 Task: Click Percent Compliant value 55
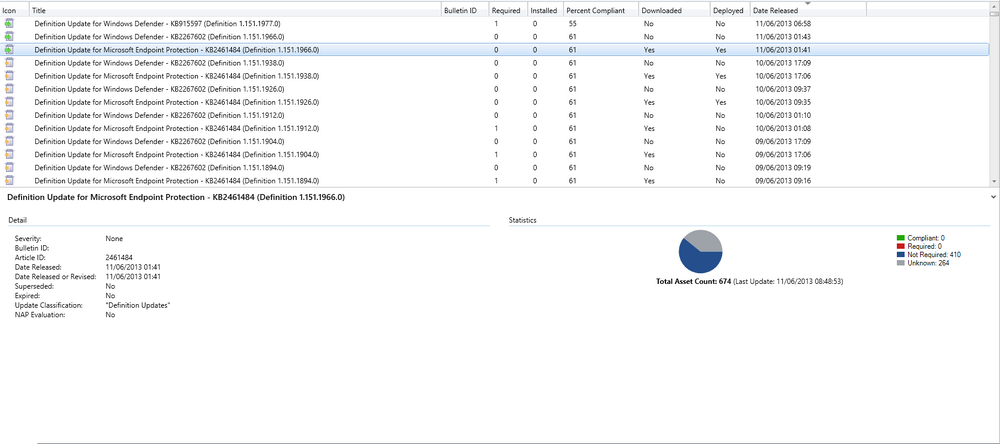pos(573,24)
